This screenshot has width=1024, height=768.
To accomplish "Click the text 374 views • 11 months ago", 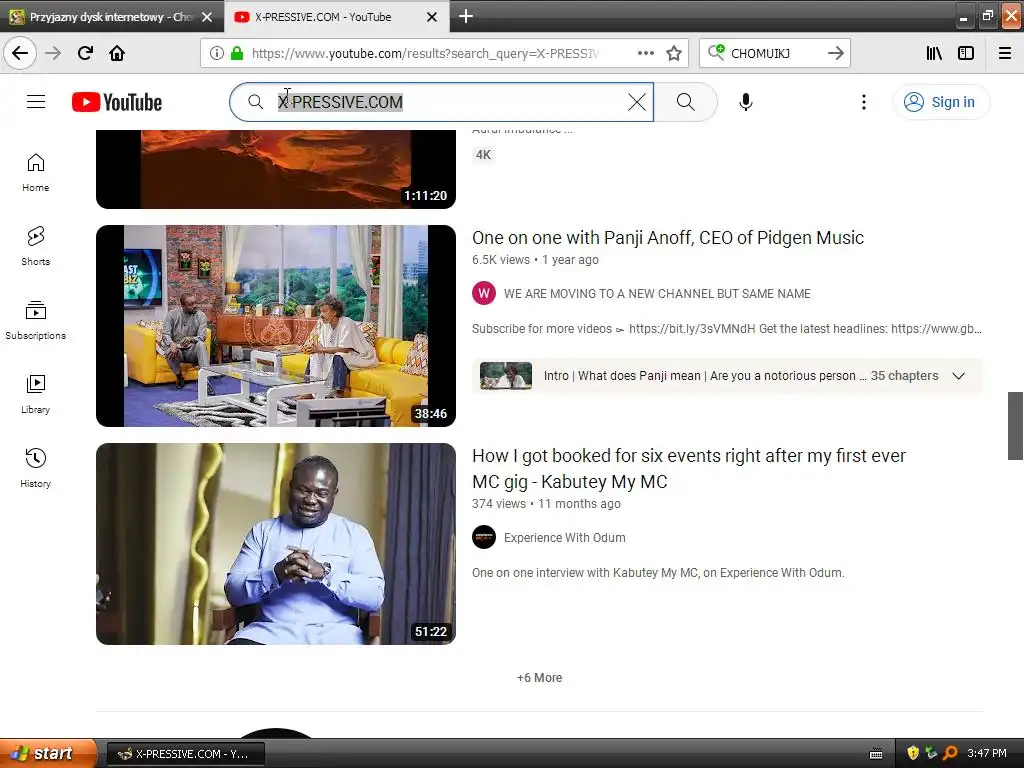I will 547,504.
